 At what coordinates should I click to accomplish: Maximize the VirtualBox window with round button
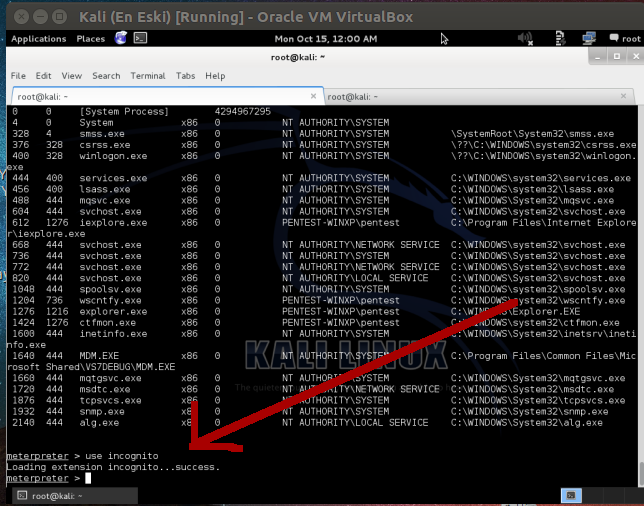click(59, 17)
